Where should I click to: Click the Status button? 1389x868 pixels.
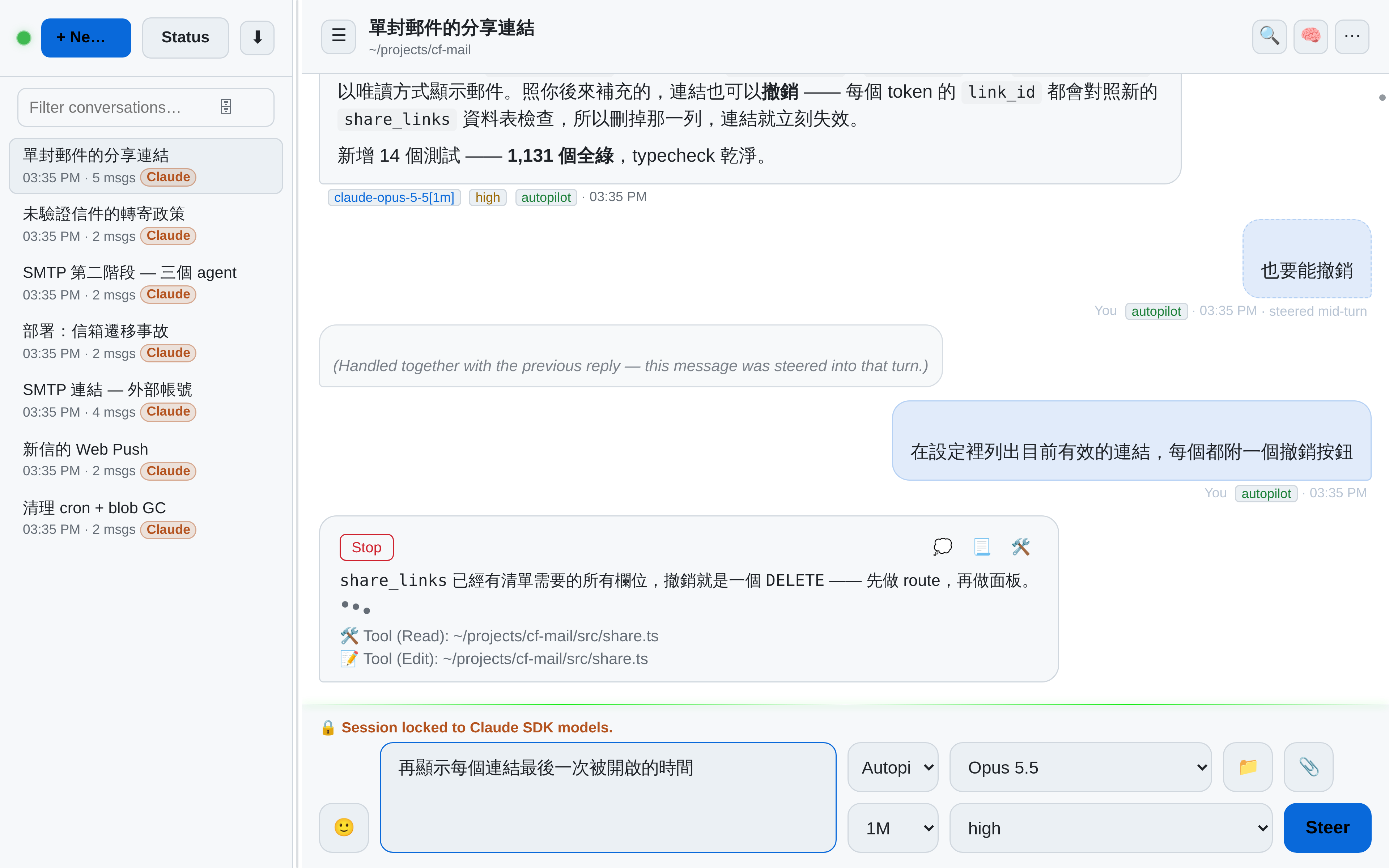pyautogui.click(x=185, y=38)
